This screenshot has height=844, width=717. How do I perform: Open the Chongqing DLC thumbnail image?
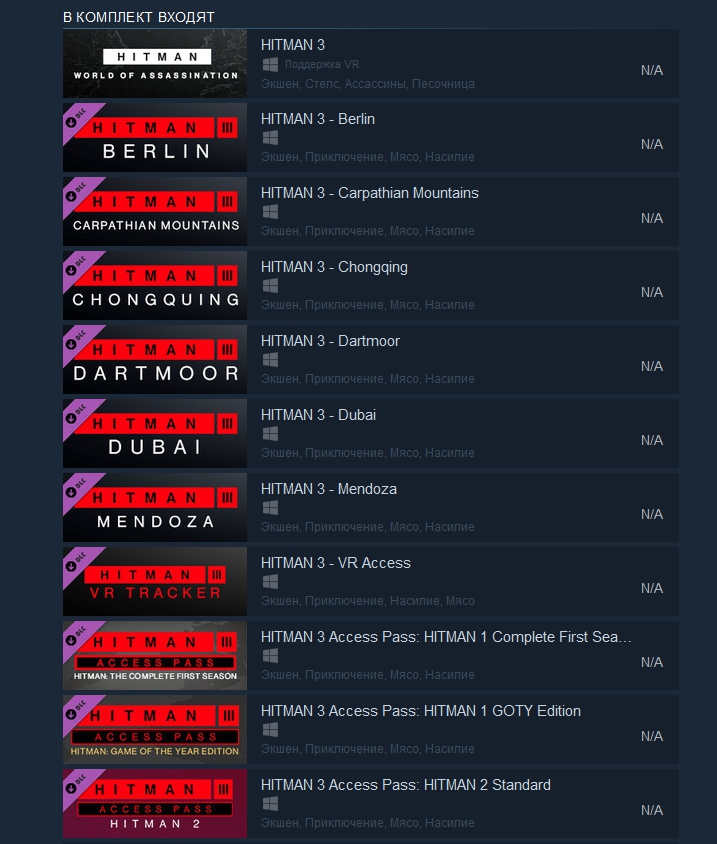pyautogui.click(x=155, y=285)
